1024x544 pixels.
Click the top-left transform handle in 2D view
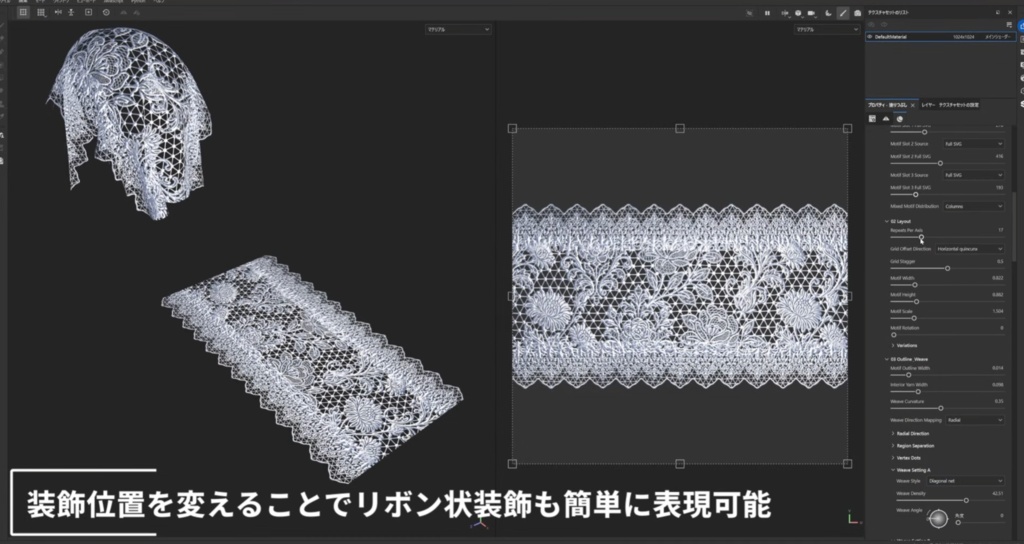pos(512,129)
